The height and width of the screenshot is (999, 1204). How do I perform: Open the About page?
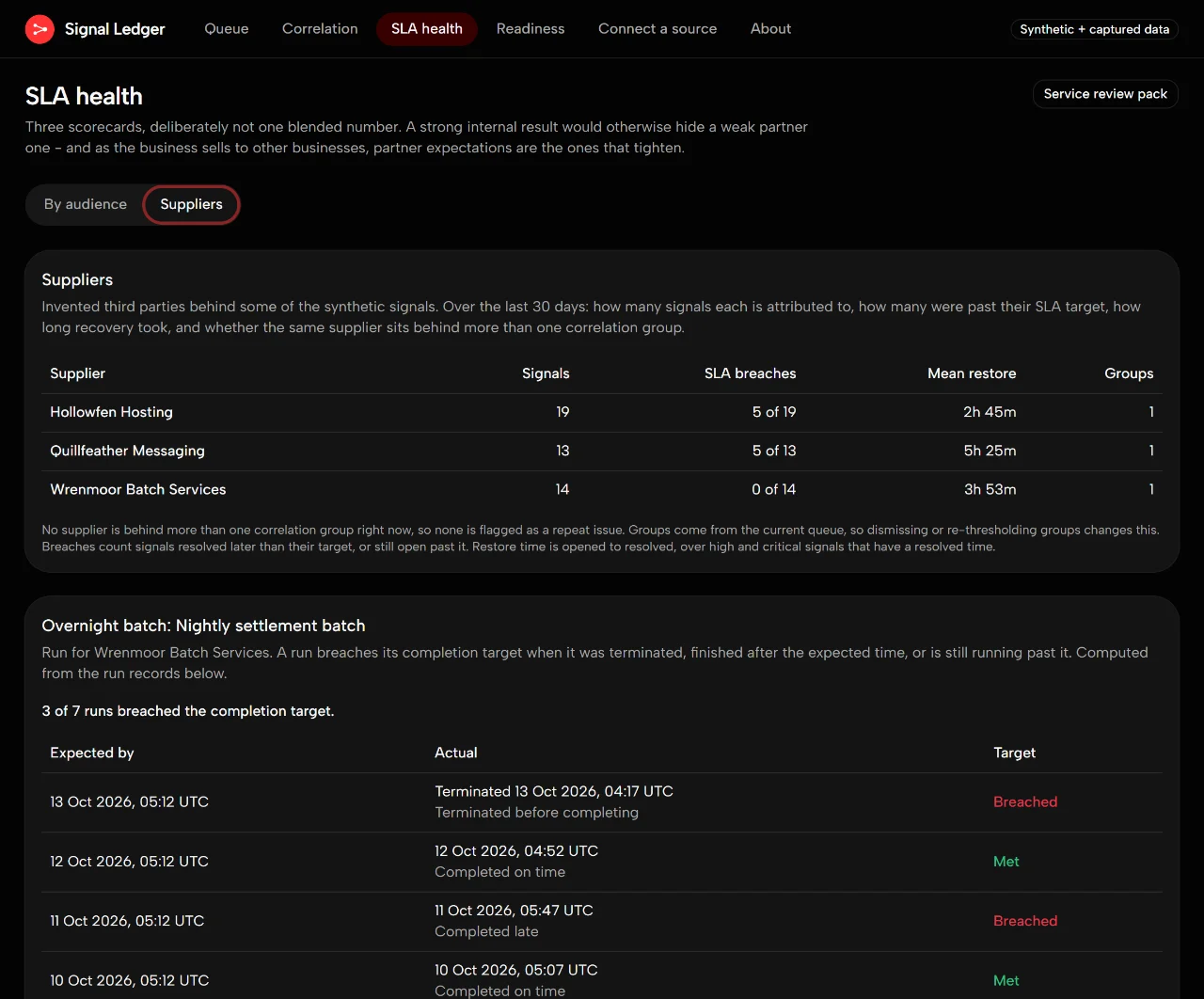pos(770,29)
